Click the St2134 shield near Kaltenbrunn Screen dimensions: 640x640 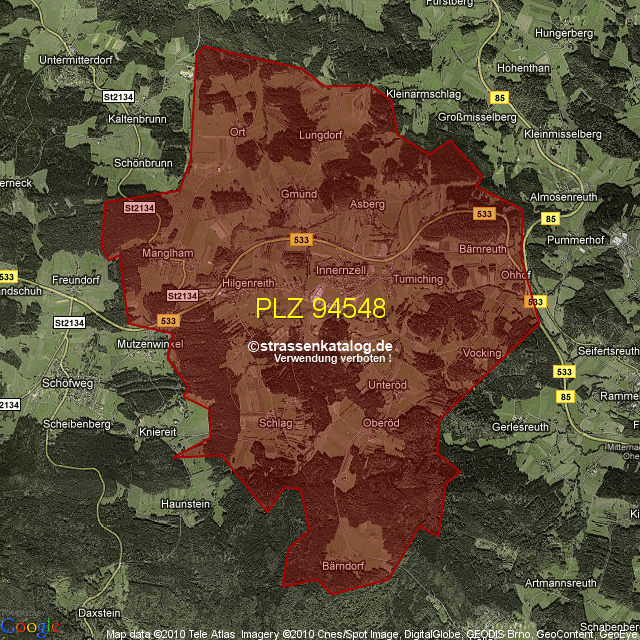[x=118, y=97]
